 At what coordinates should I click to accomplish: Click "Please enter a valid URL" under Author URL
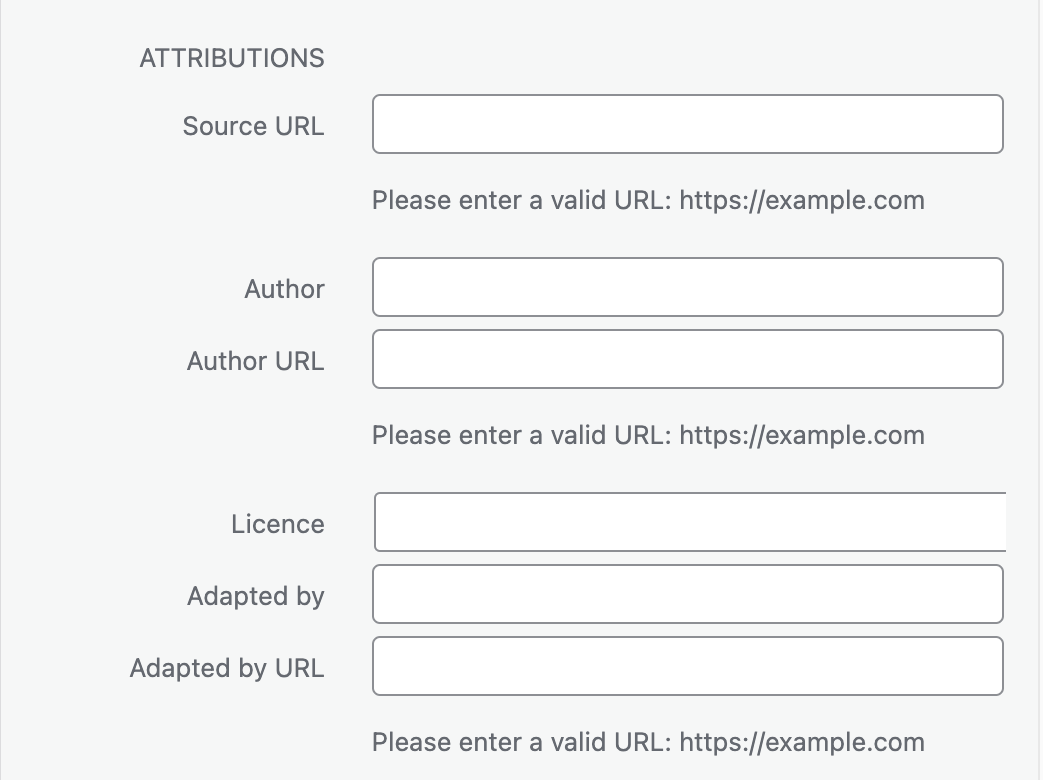[520, 435]
